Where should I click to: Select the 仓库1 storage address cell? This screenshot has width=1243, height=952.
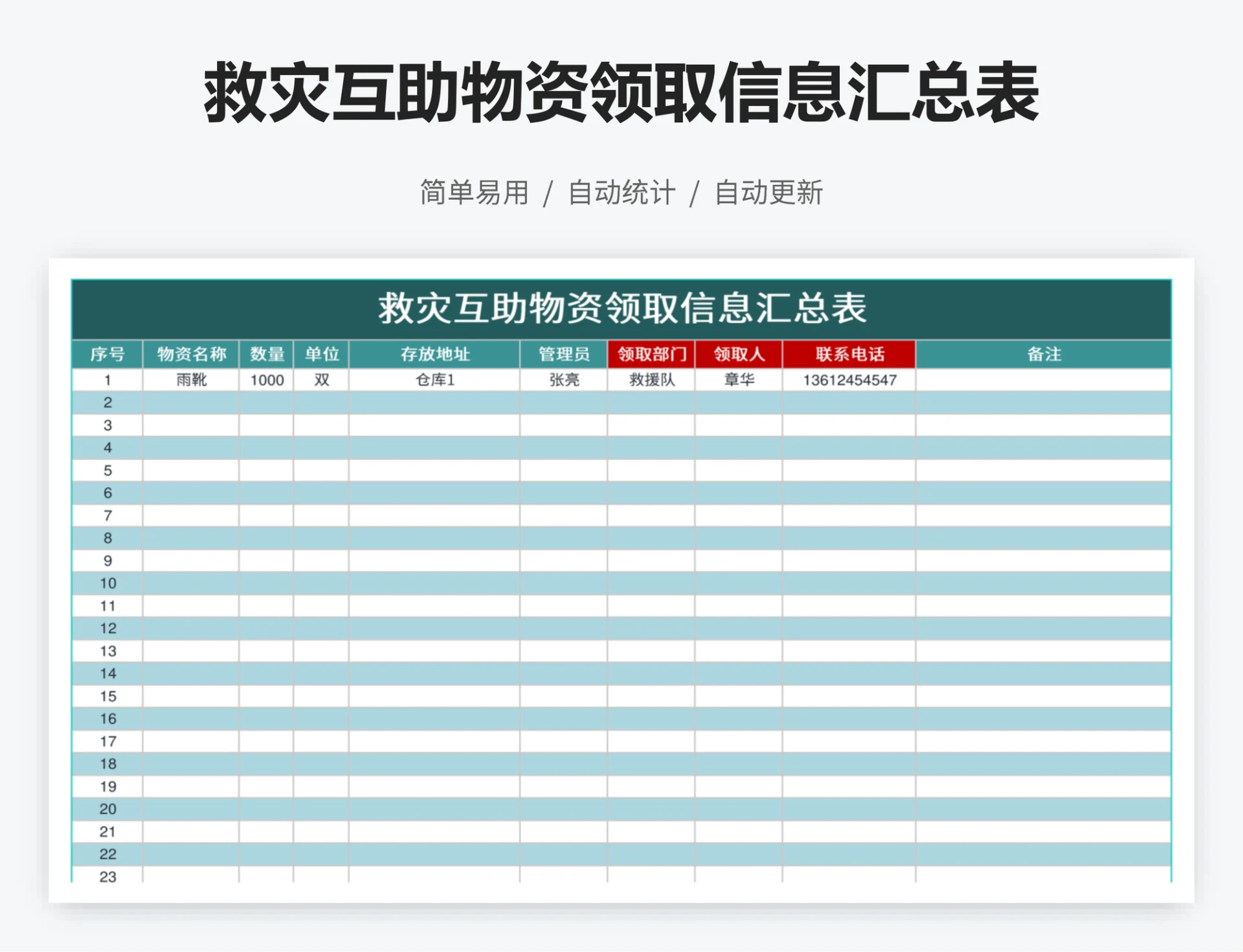[x=434, y=381]
